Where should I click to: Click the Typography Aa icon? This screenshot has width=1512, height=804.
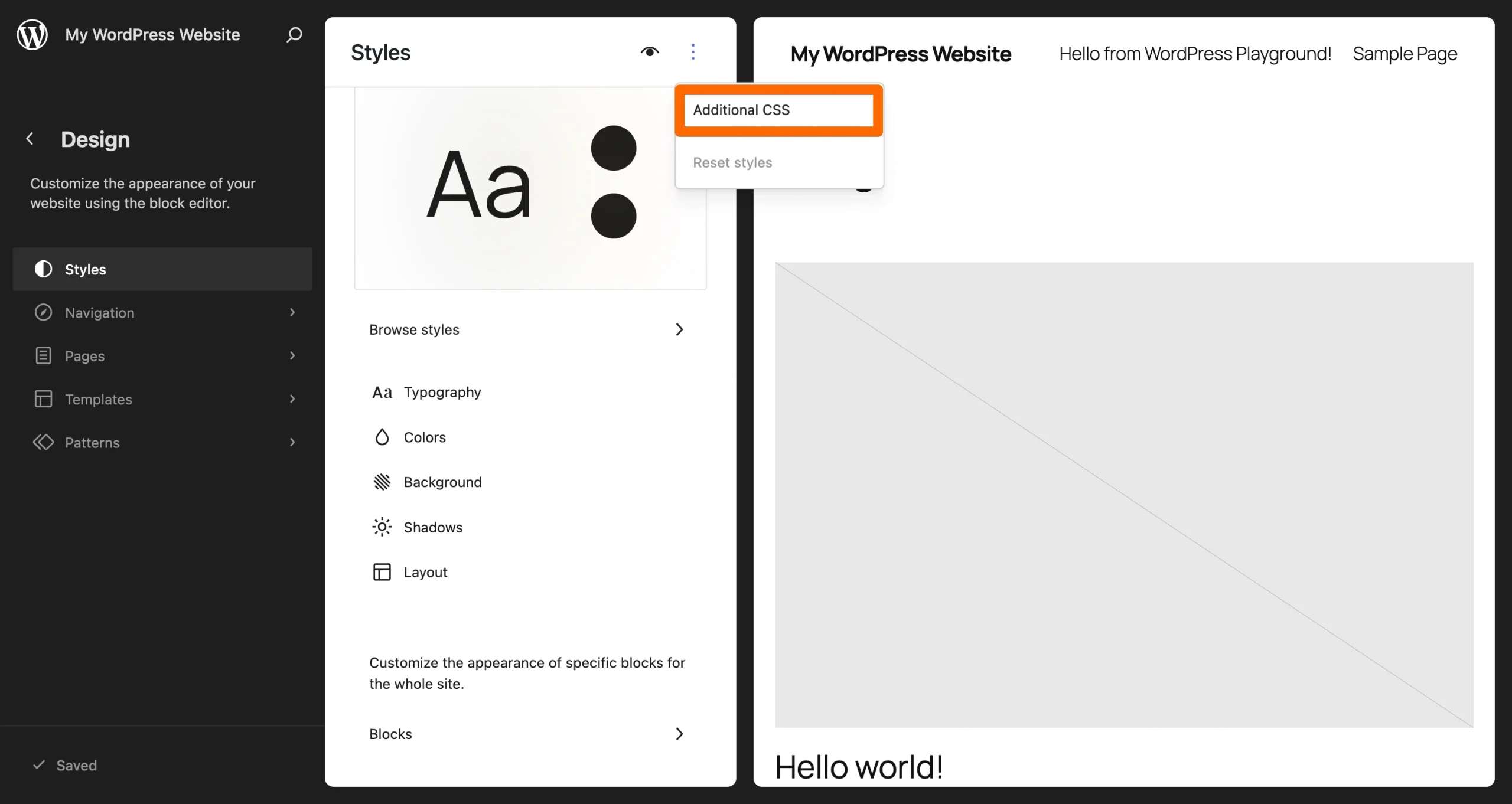point(382,393)
